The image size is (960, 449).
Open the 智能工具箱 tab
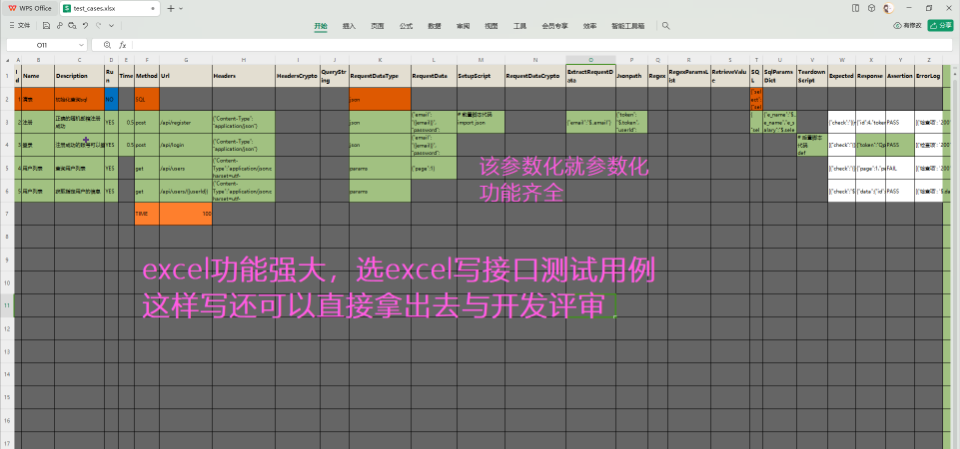click(628, 26)
